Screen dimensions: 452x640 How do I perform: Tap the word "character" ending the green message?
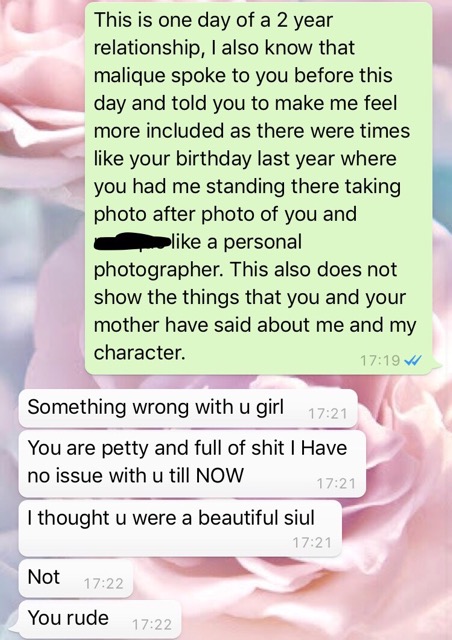(x=140, y=352)
